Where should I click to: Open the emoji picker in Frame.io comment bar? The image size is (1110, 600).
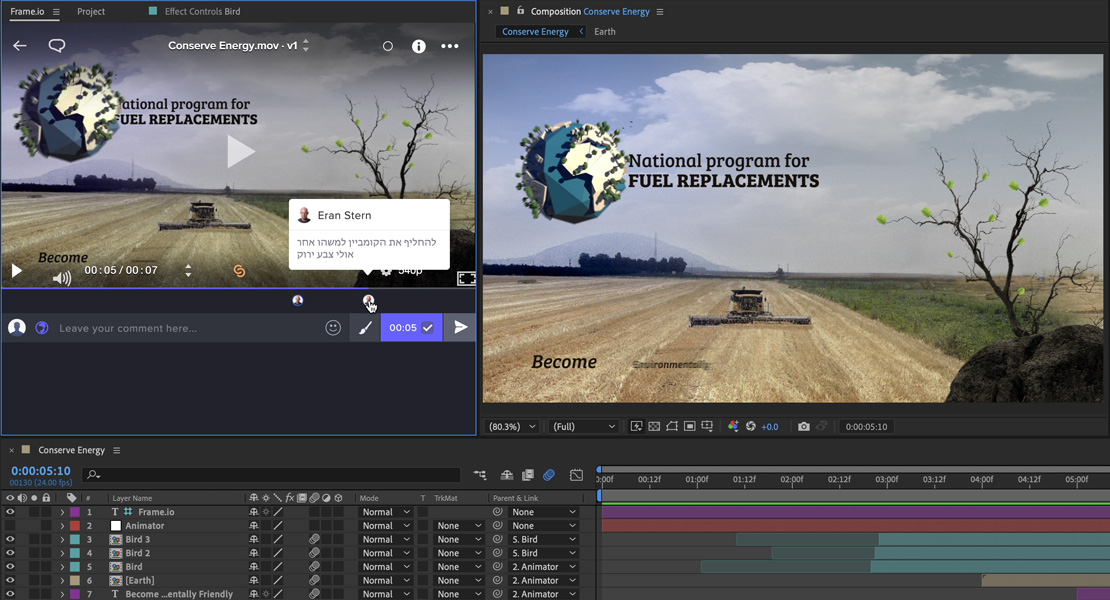coord(333,327)
